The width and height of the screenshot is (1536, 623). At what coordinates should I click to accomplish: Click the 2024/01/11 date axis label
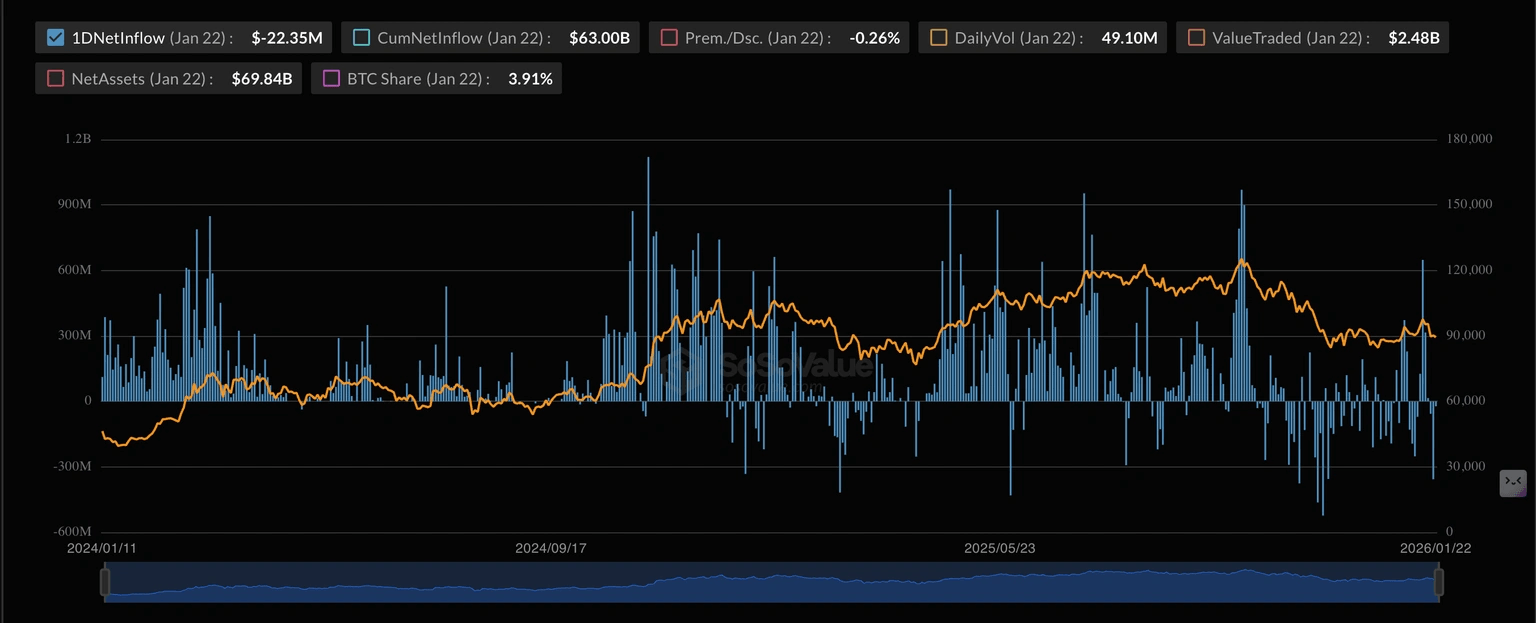101,548
